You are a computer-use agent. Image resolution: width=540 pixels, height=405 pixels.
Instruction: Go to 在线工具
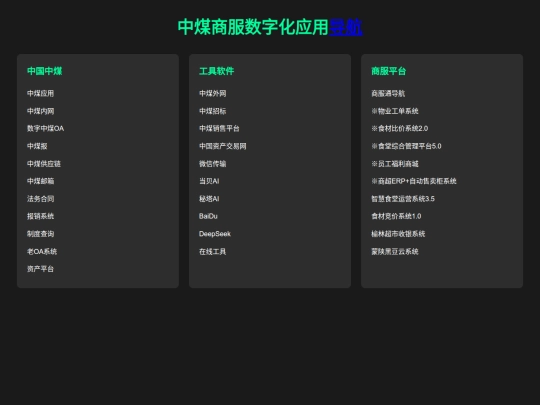click(212, 251)
